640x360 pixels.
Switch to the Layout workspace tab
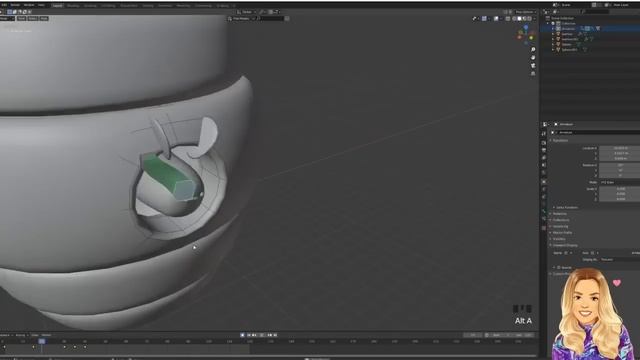pyautogui.click(x=58, y=6)
